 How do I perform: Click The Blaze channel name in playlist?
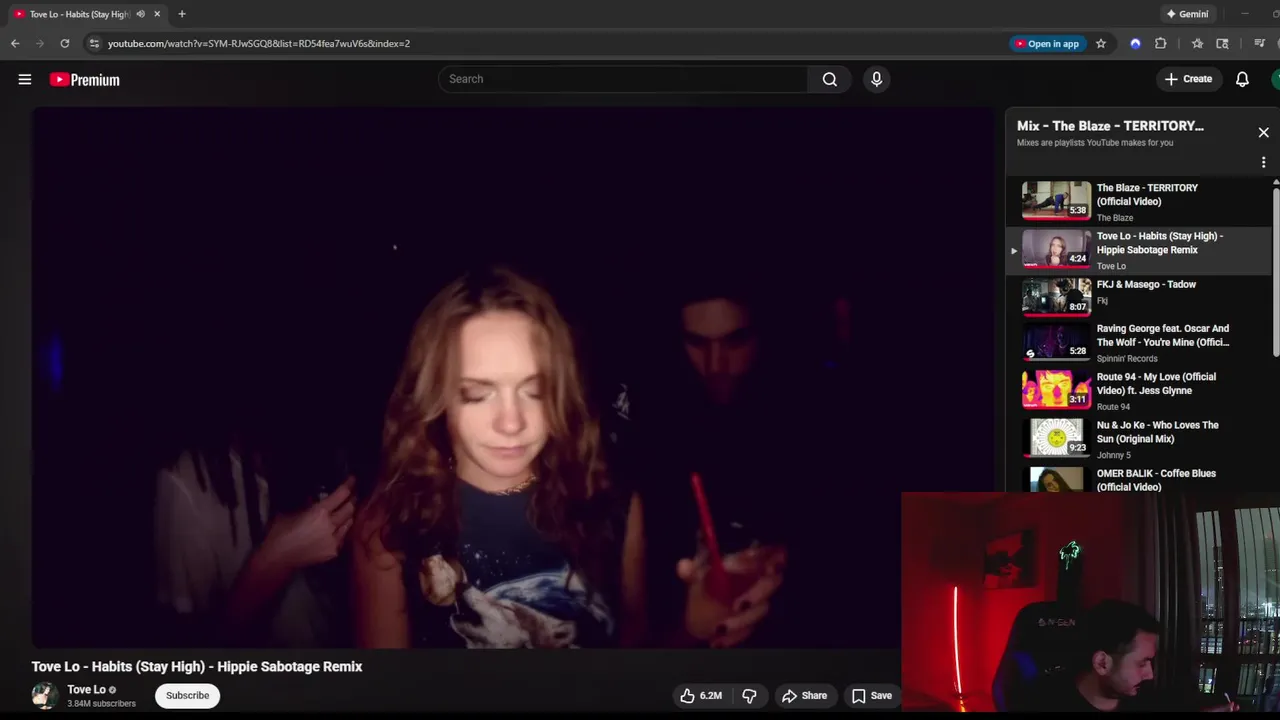(x=1115, y=218)
